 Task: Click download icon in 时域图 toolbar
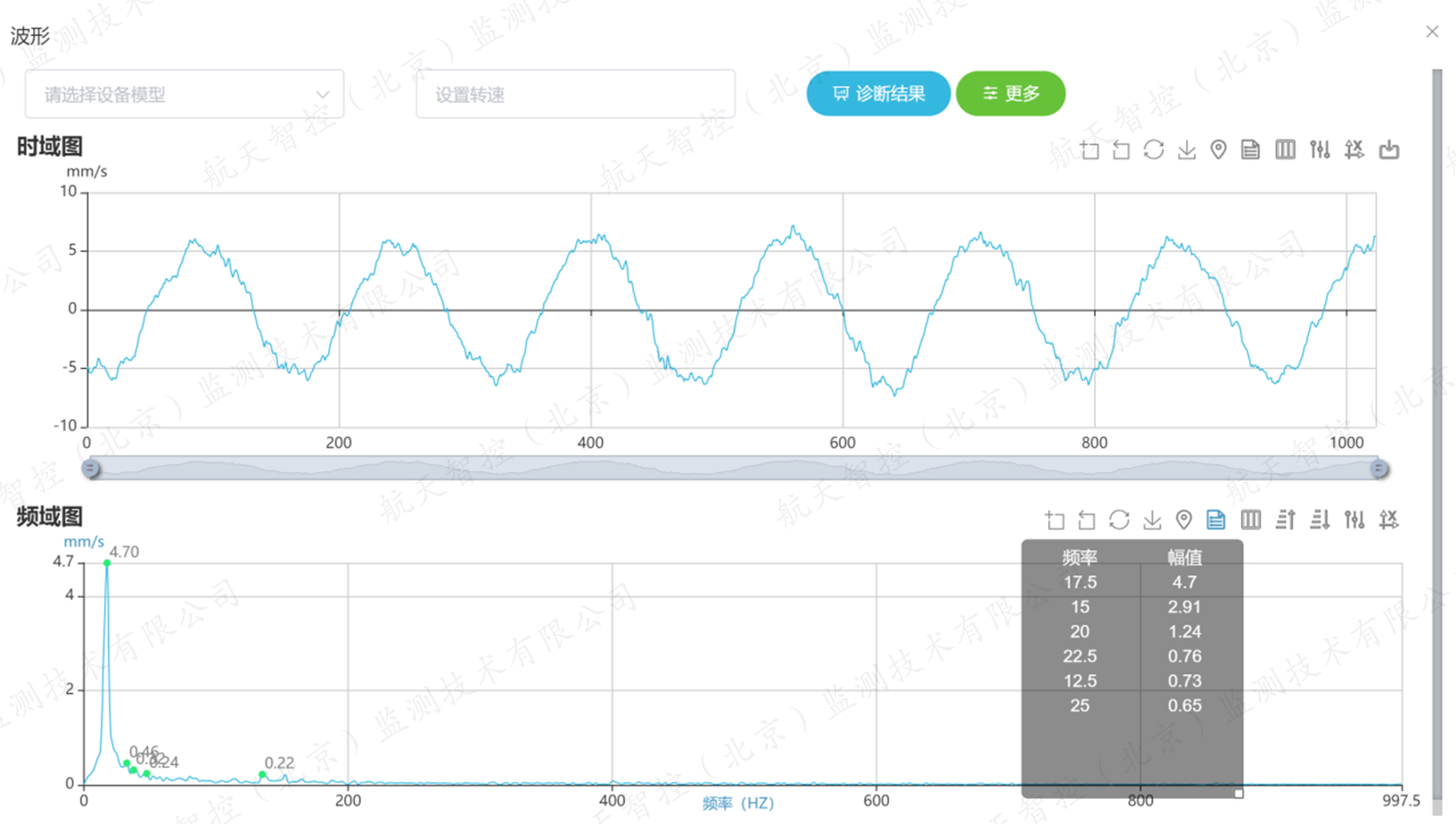click(x=1187, y=150)
